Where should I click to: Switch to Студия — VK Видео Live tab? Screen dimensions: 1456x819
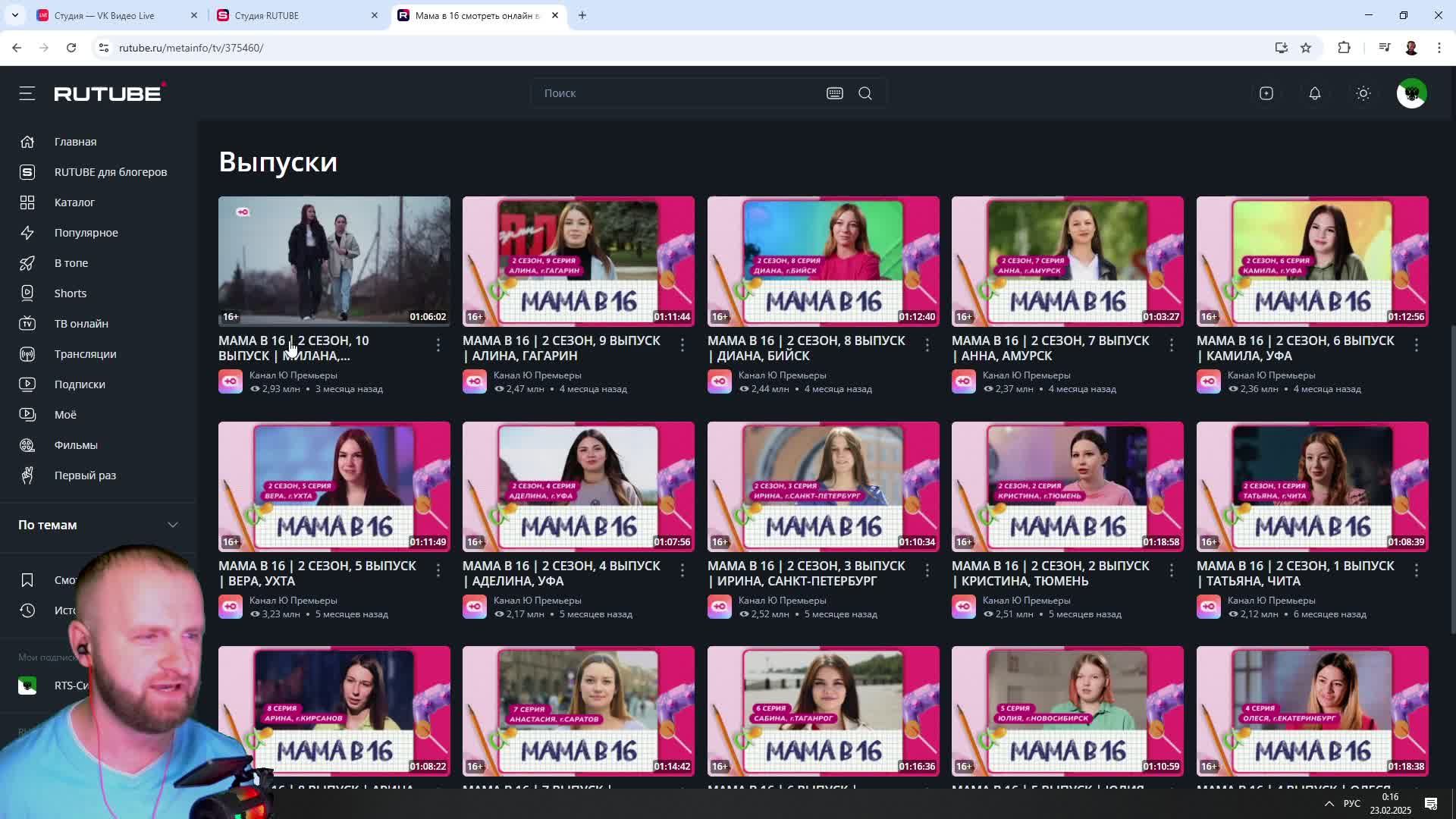pyautogui.click(x=118, y=15)
